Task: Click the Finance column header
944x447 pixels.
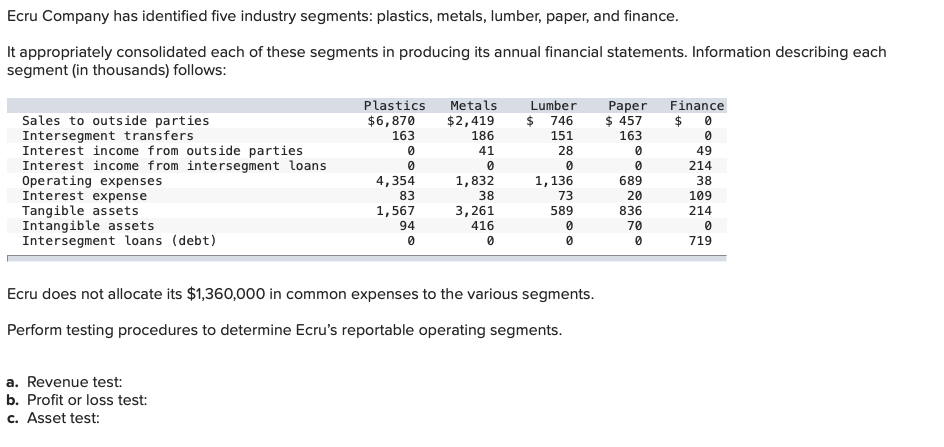Action: [697, 106]
